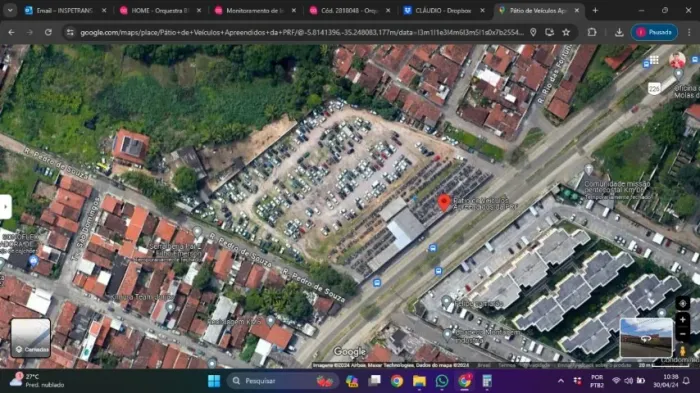Close the Email - INSPETRANS tab
This screenshot has width=700, height=393.
(104, 10)
